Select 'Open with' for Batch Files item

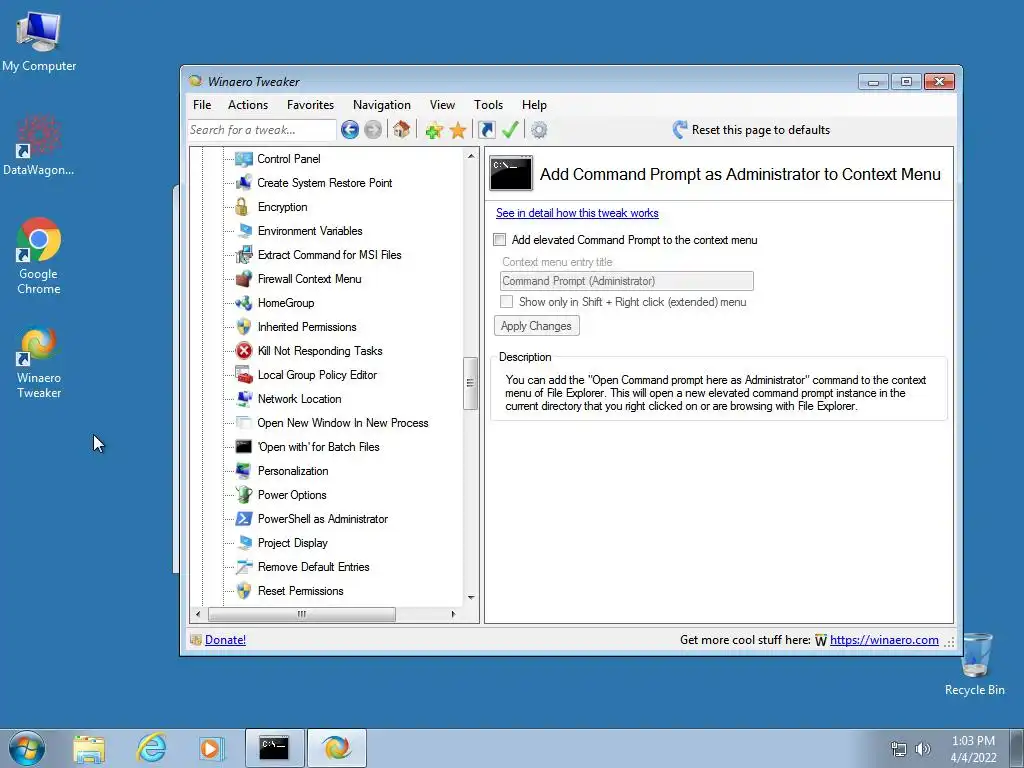[x=318, y=447]
